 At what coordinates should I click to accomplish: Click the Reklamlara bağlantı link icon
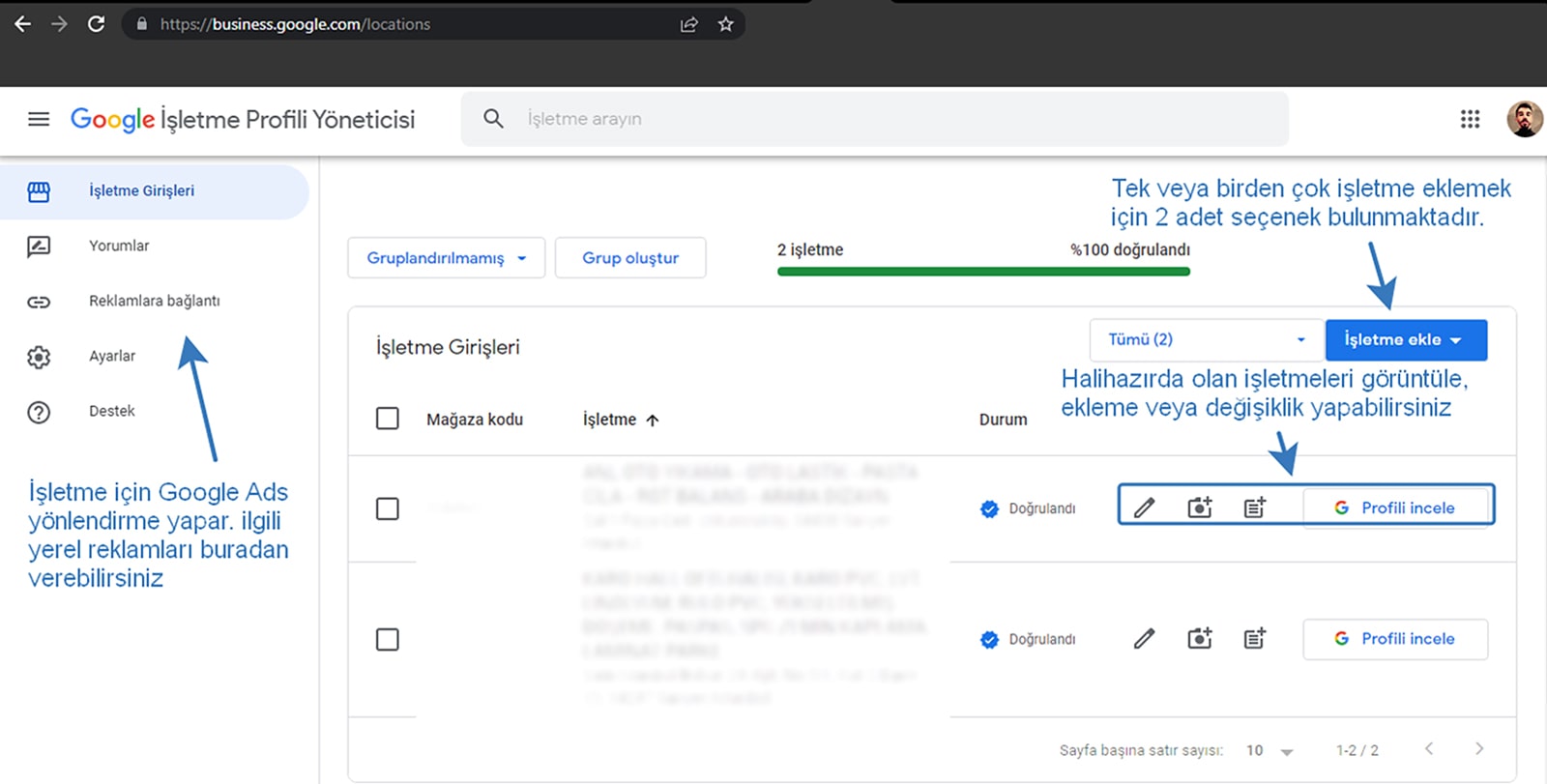tap(39, 302)
